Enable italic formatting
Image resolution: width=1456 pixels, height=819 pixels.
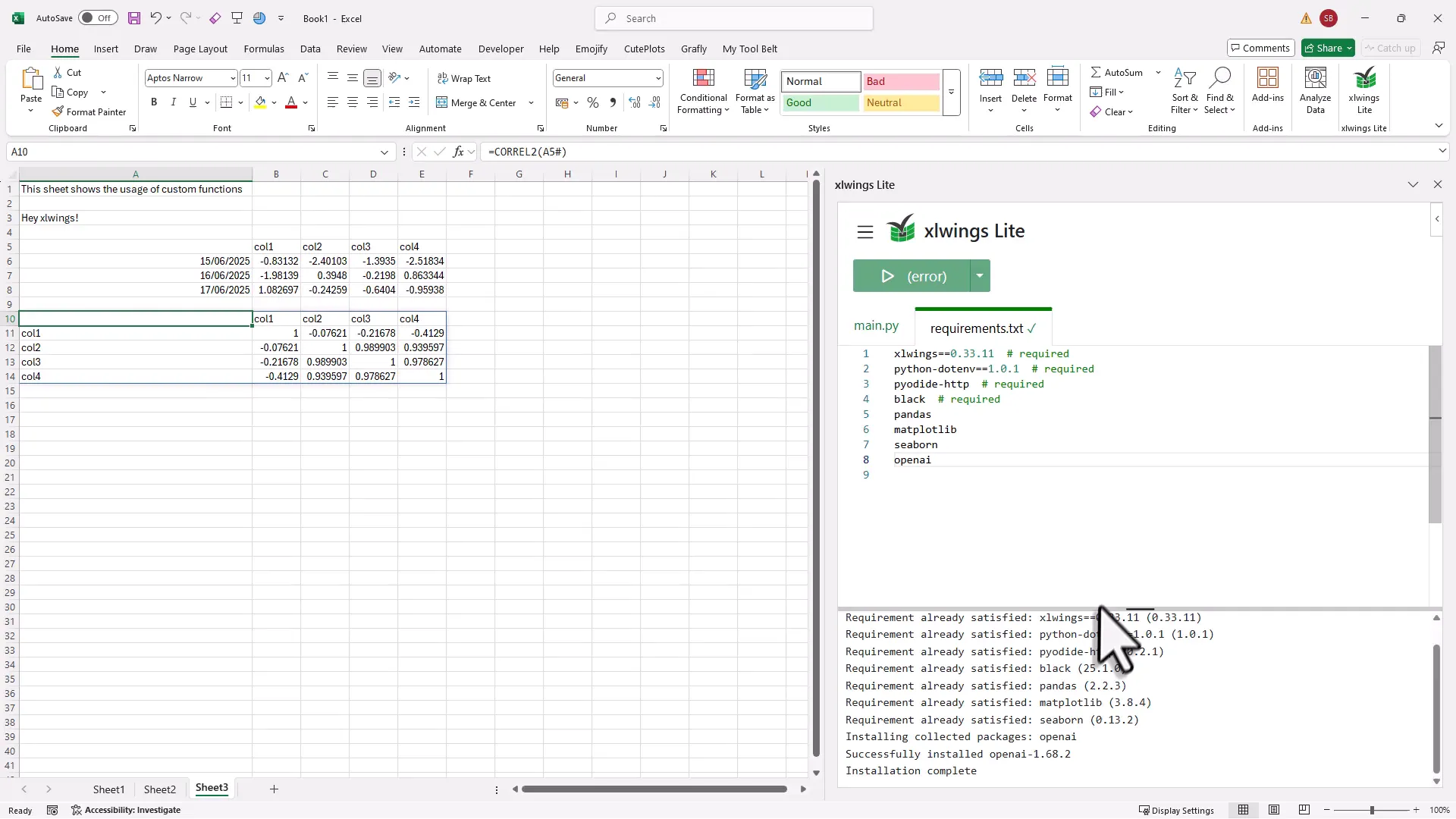coord(173,102)
